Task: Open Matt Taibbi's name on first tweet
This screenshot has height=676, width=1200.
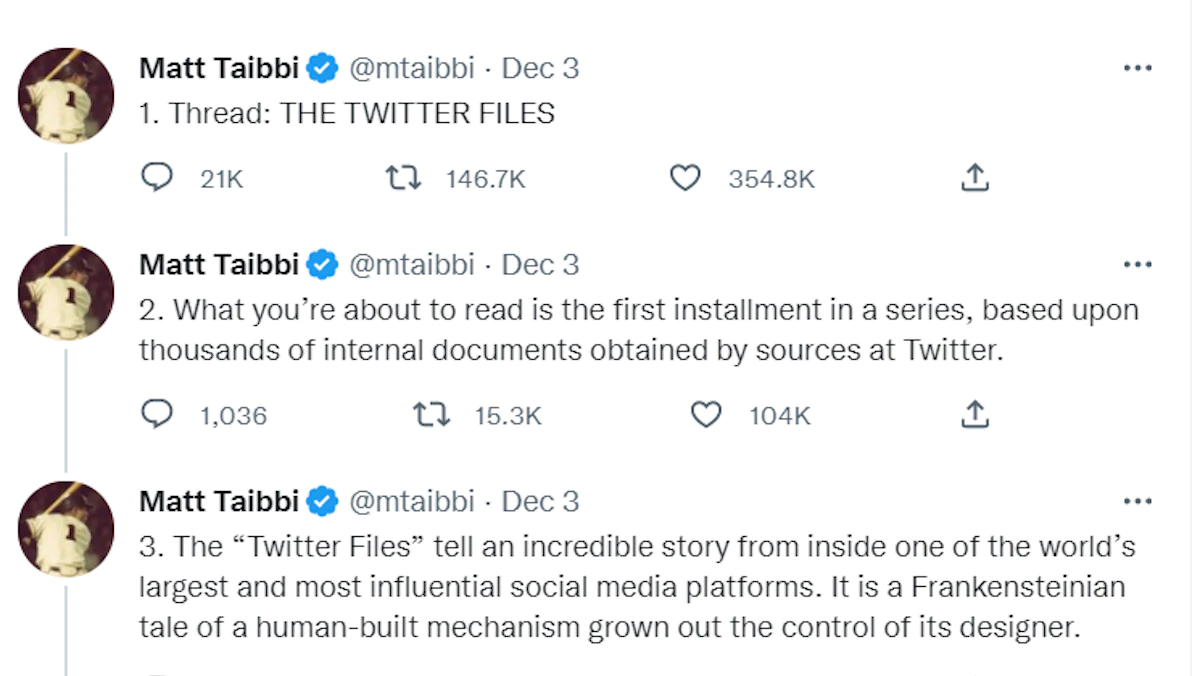Action: coord(219,69)
